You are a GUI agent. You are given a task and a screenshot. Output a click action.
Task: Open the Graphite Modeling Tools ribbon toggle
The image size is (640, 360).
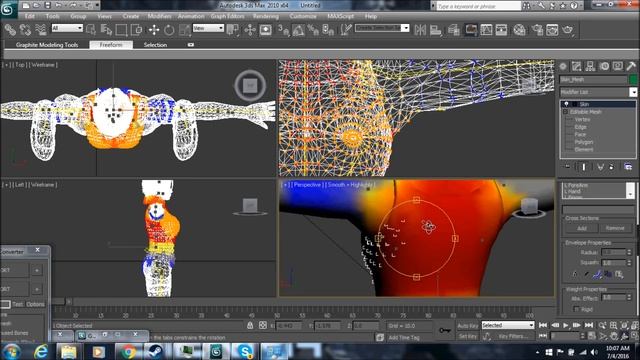(471, 30)
